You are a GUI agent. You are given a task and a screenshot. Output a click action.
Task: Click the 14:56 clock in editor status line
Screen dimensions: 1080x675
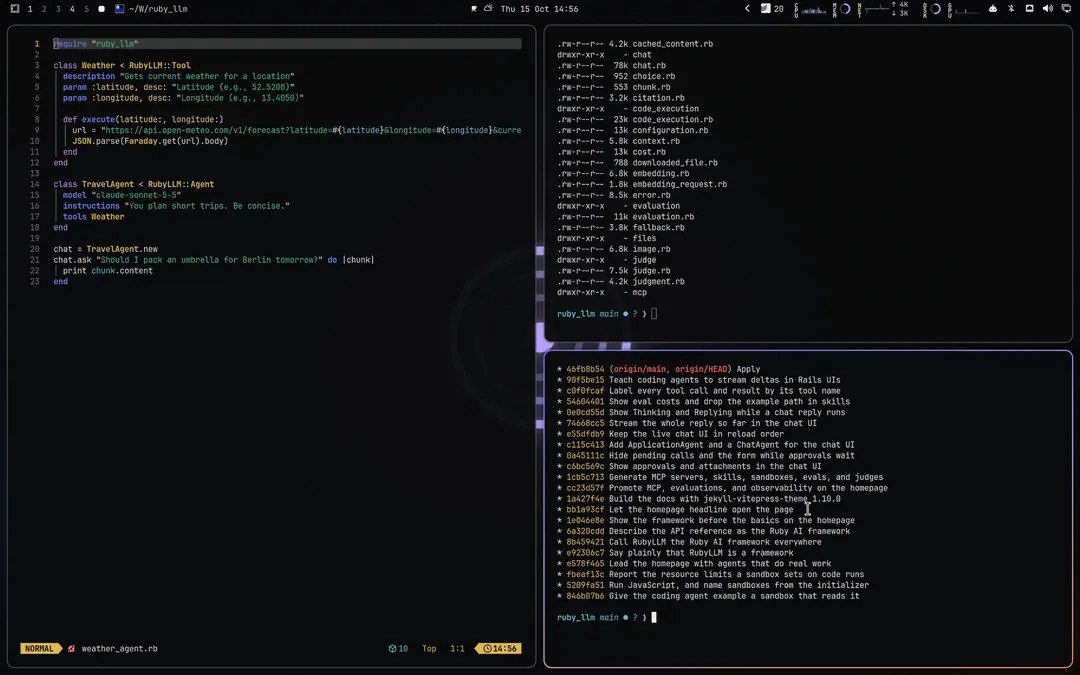pyautogui.click(x=499, y=648)
